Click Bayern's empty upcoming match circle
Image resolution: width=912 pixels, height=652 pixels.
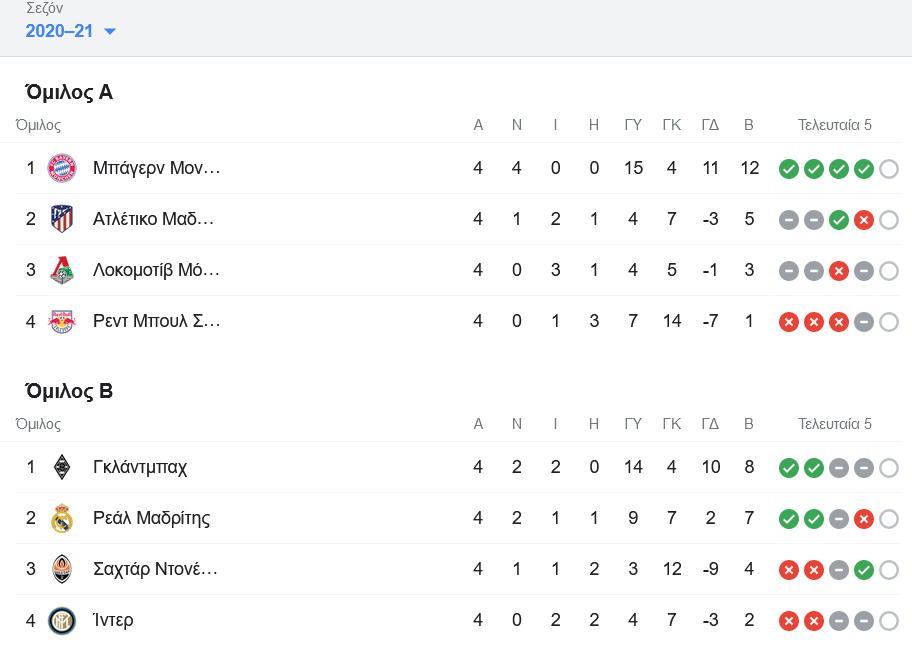tap(889, 169)
